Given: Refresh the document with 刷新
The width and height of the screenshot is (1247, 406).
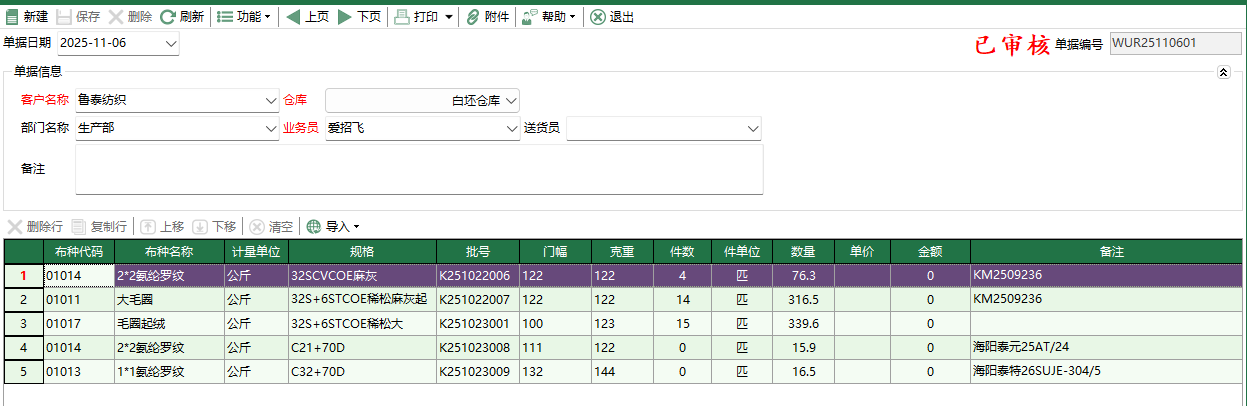Looking at the screenshot, I should [182, 17].
